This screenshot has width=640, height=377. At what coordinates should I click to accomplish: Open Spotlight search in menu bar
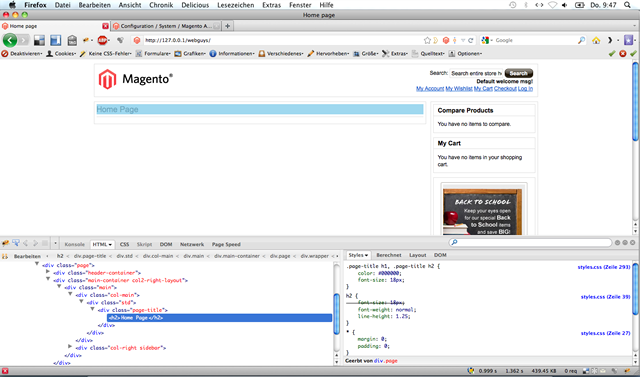point(627,5)
